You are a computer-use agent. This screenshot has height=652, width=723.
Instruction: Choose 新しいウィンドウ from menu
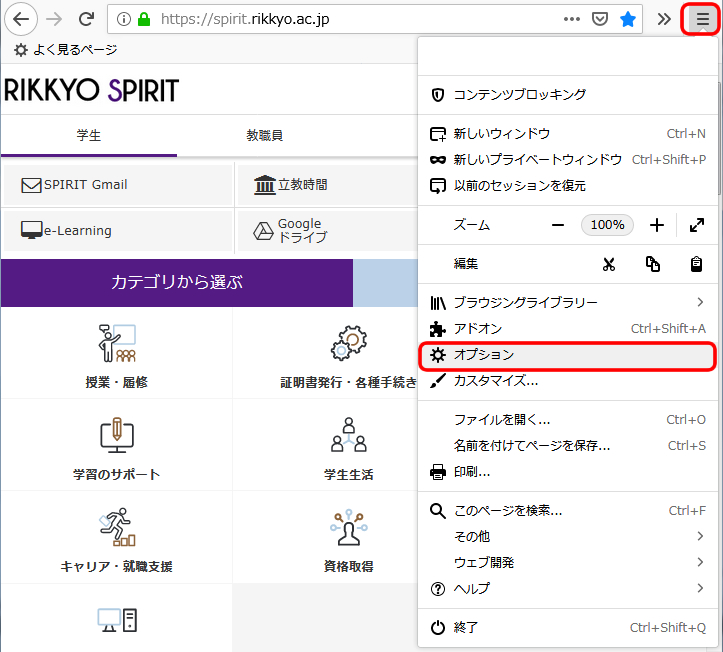click(x=567, y=134)
